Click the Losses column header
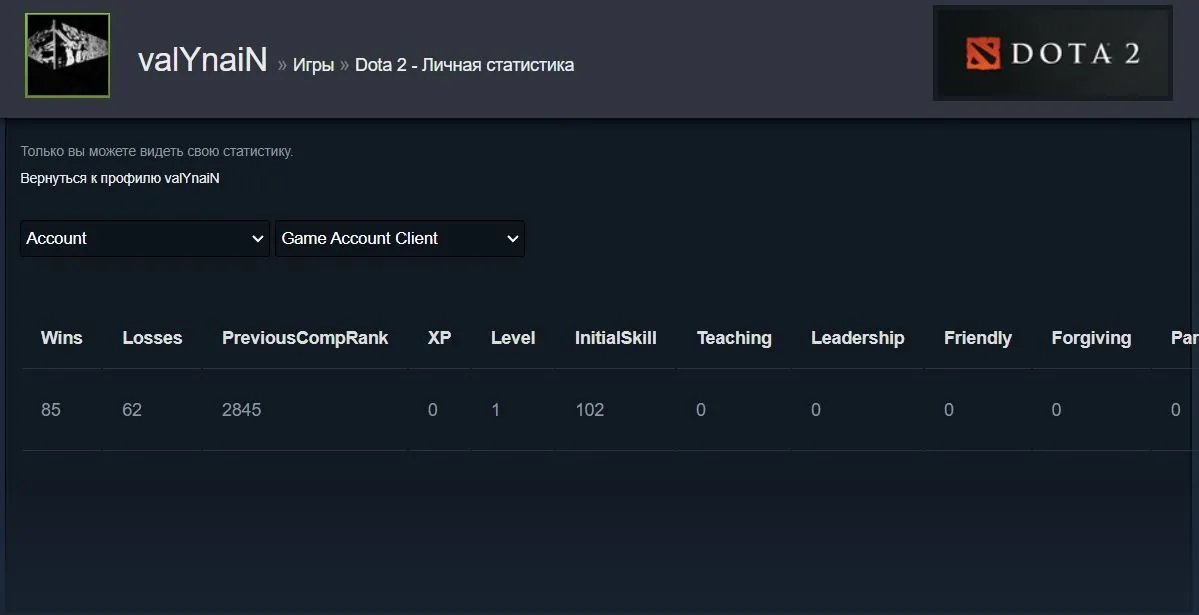The image size is (1199, 615). (152, 338)
